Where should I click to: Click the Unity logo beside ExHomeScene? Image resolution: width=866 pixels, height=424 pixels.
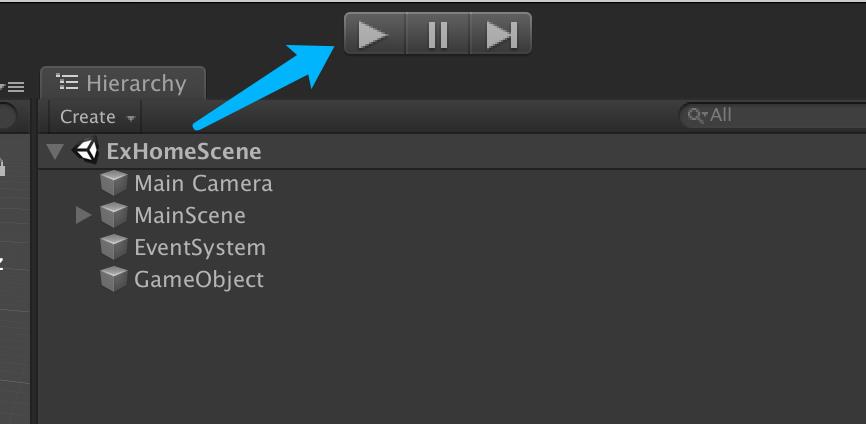pyautogui.click(x=86, y=151)
